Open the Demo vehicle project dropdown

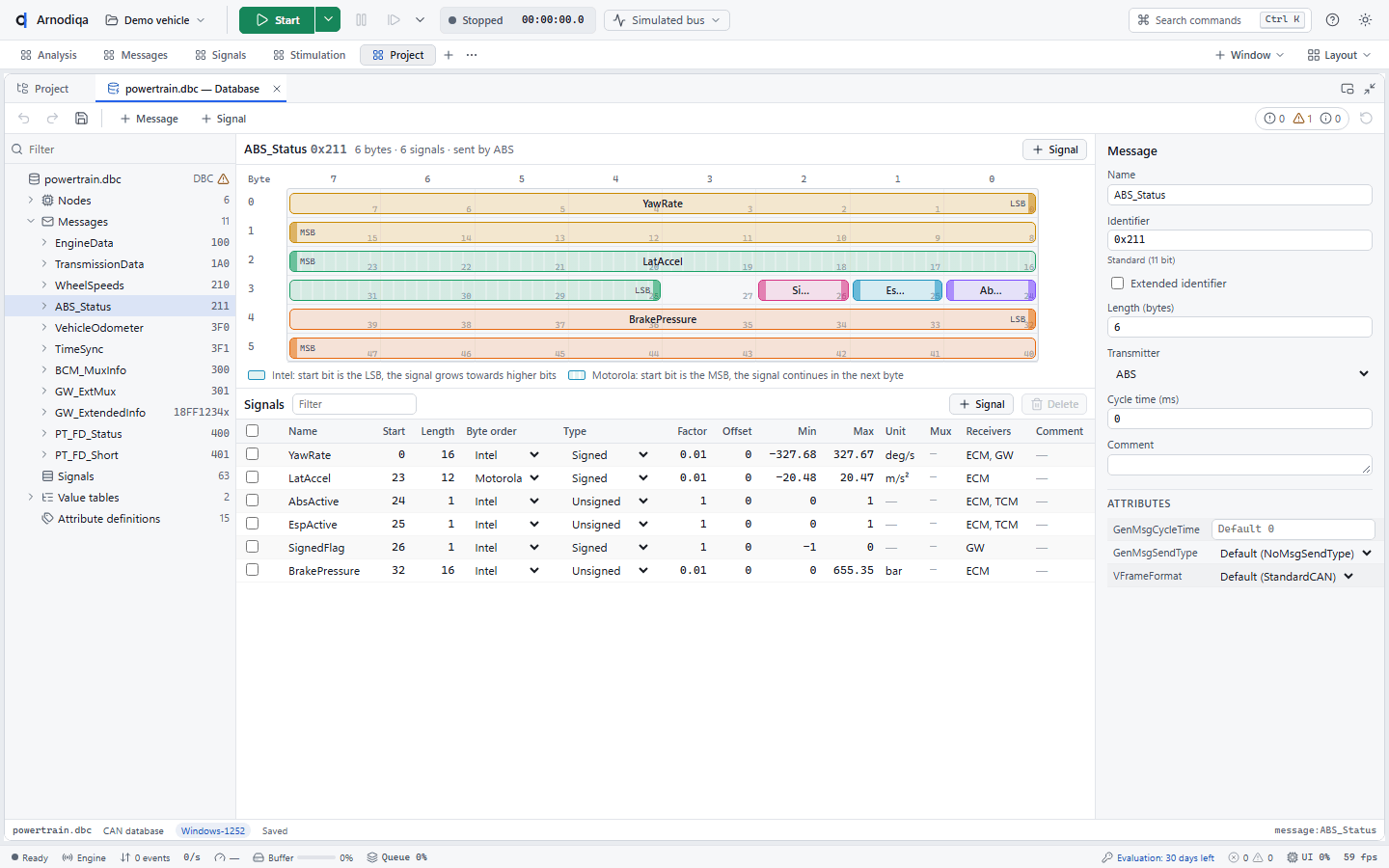click(x=155, y=20)
